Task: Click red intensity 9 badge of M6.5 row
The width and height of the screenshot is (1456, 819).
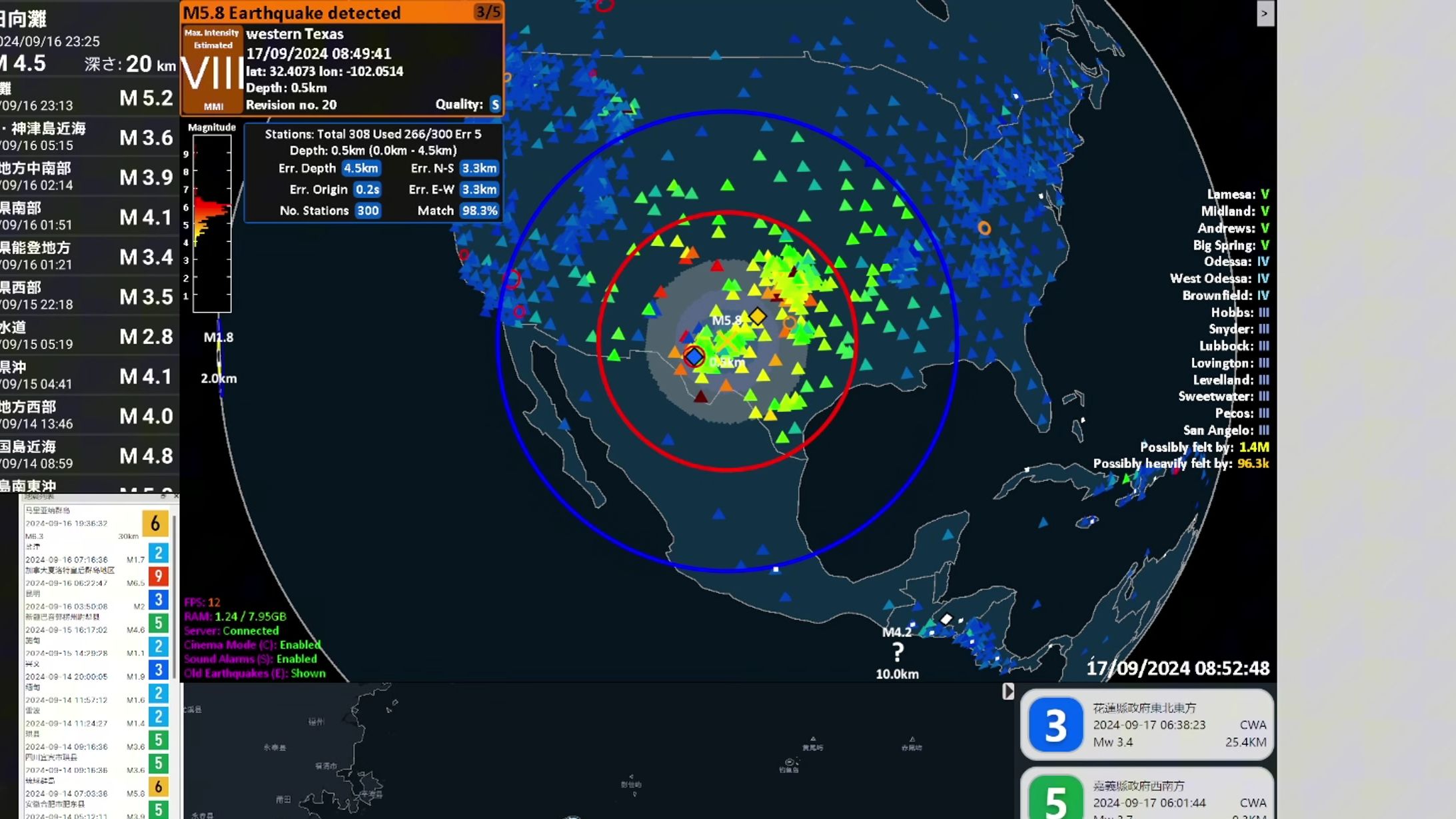Action: 158,576
